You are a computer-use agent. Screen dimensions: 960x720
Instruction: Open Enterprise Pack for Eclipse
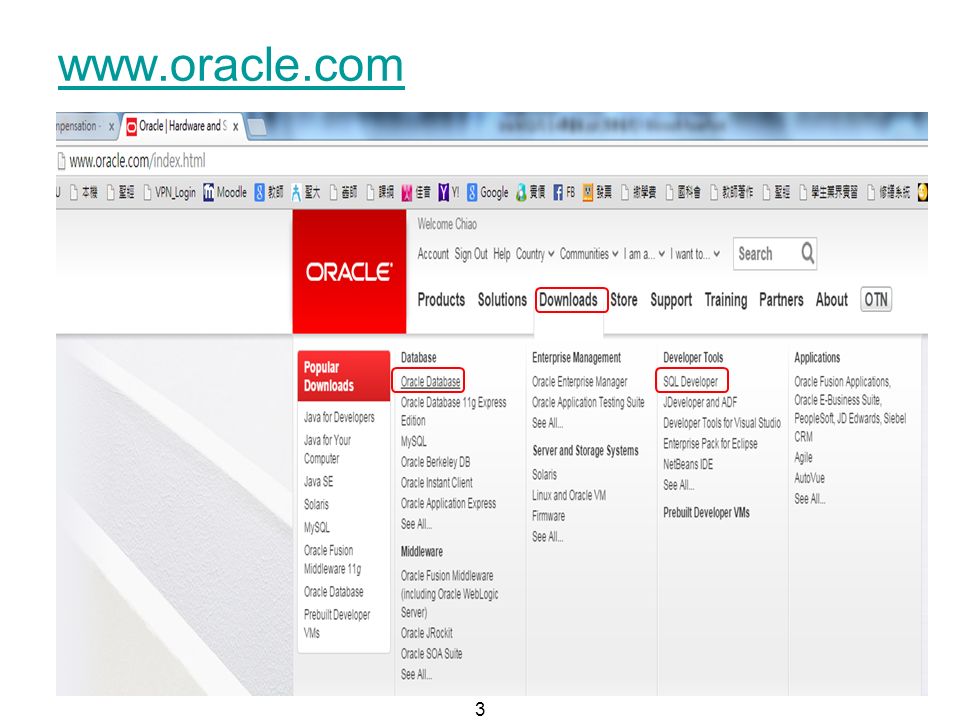point(710,444)
